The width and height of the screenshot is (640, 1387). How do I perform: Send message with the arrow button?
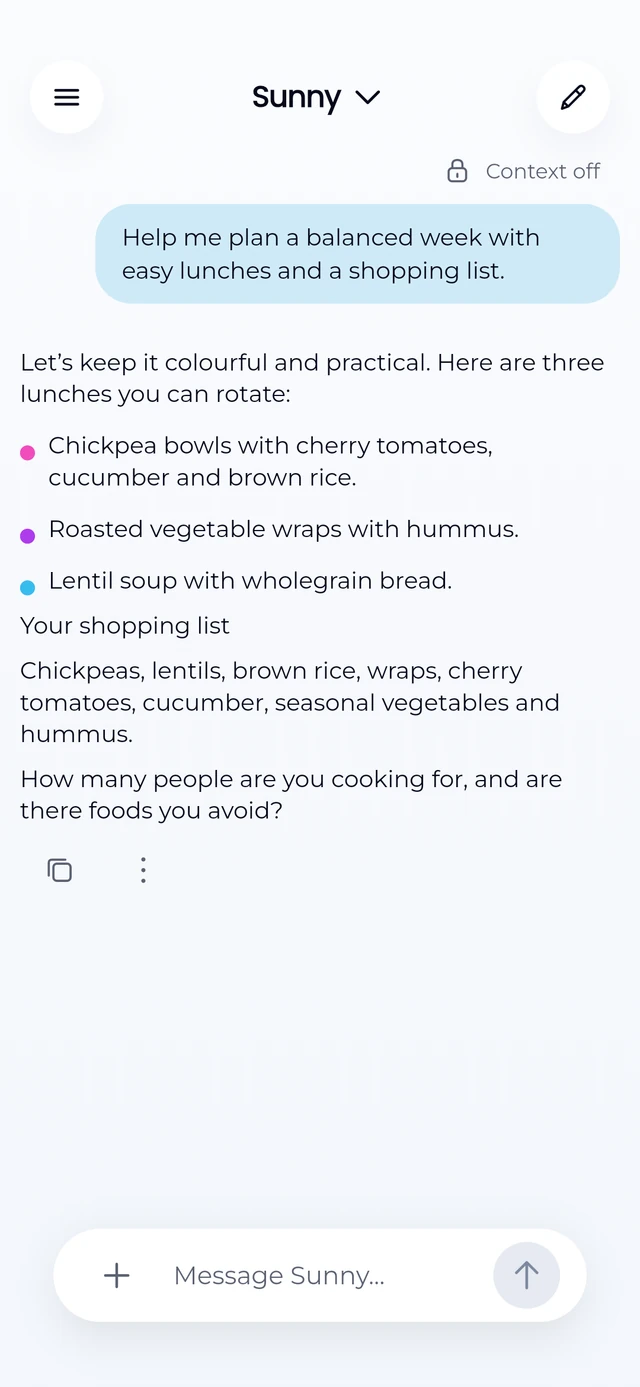coord(526,1275)
